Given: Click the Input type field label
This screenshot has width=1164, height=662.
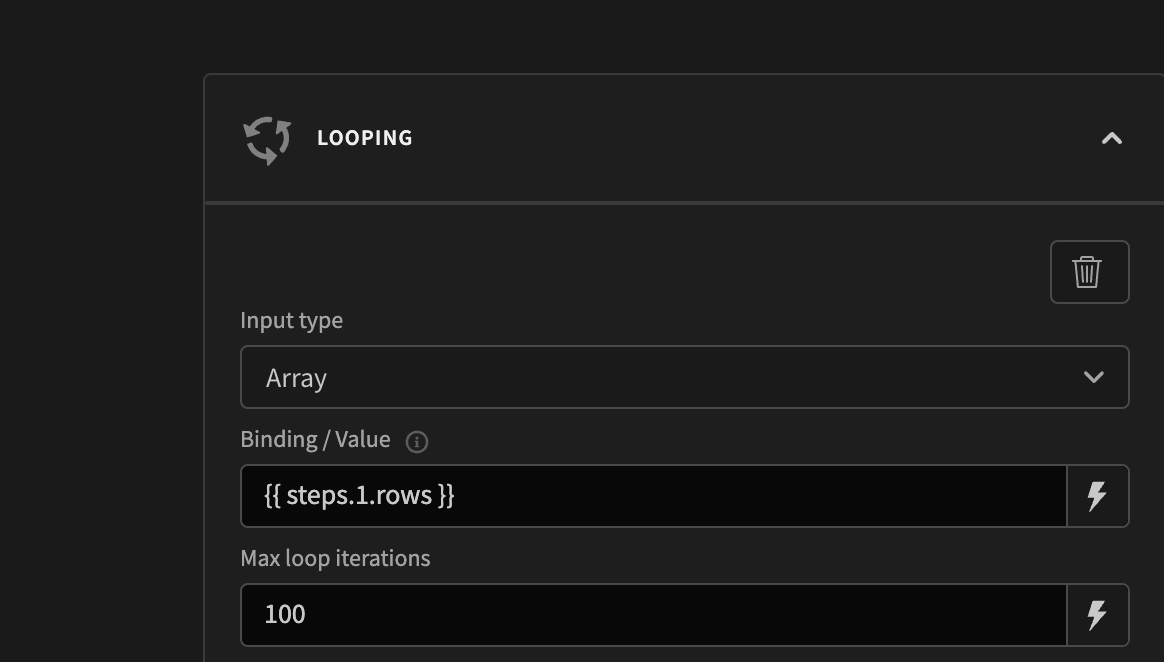Looking at the screenshot, I should click(291, 320).
